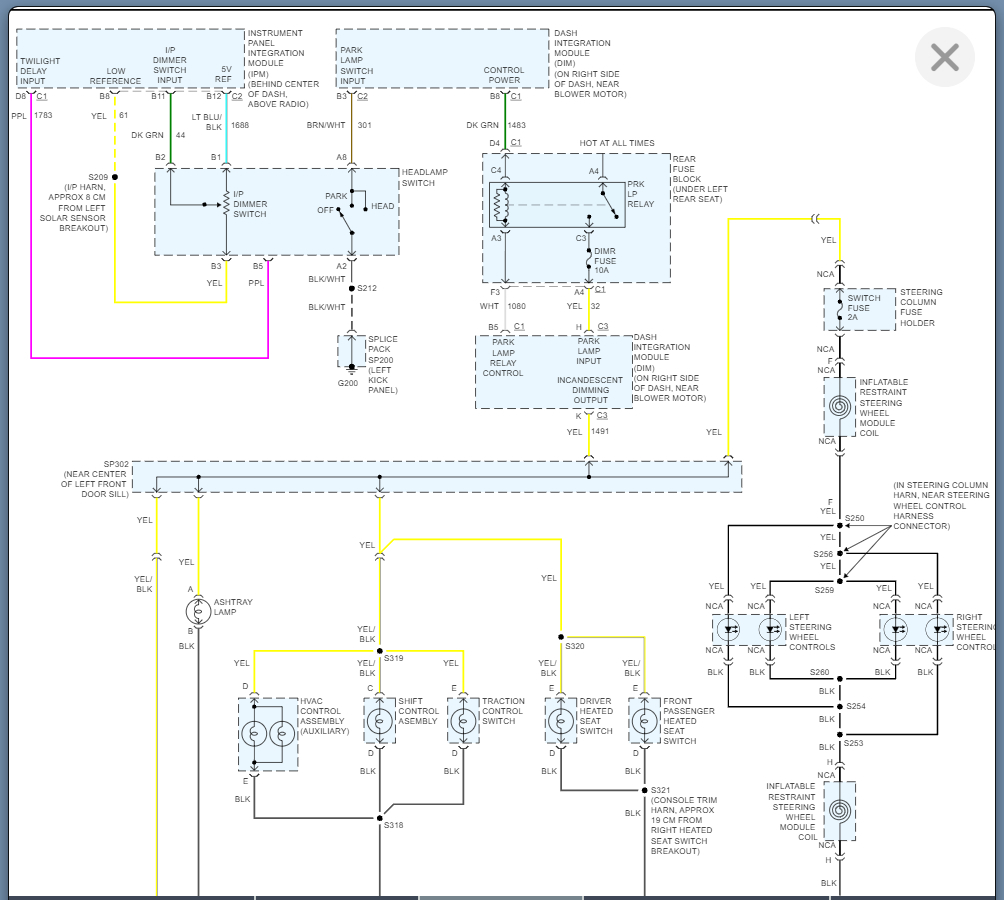The height and width of the screenshot is (900, 1004).
Task: Click the upper Inflatable Restraint coil symbol
Action: coord(840,408)
